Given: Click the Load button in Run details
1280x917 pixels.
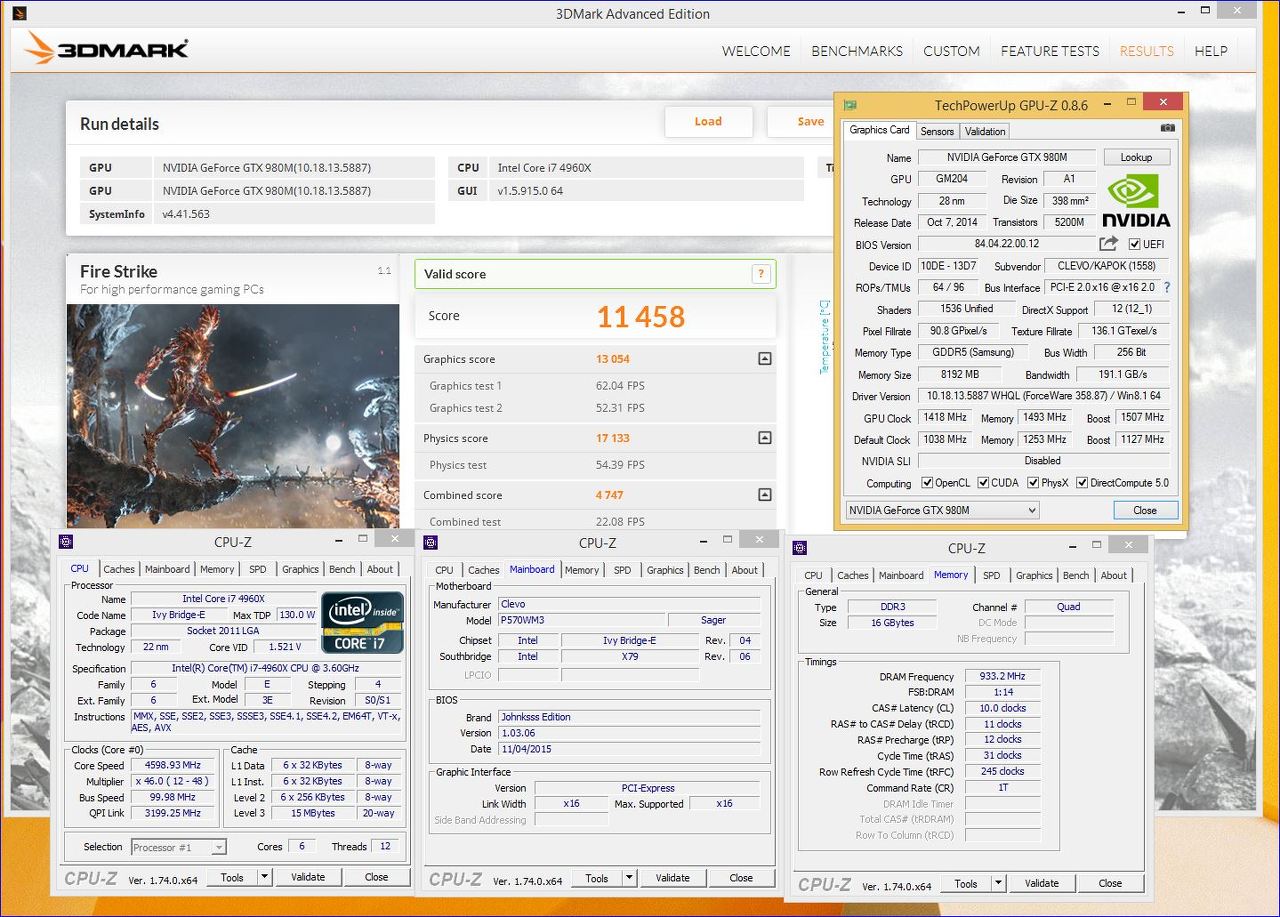Looking at the screenshot, I should (x=708, y=121).
